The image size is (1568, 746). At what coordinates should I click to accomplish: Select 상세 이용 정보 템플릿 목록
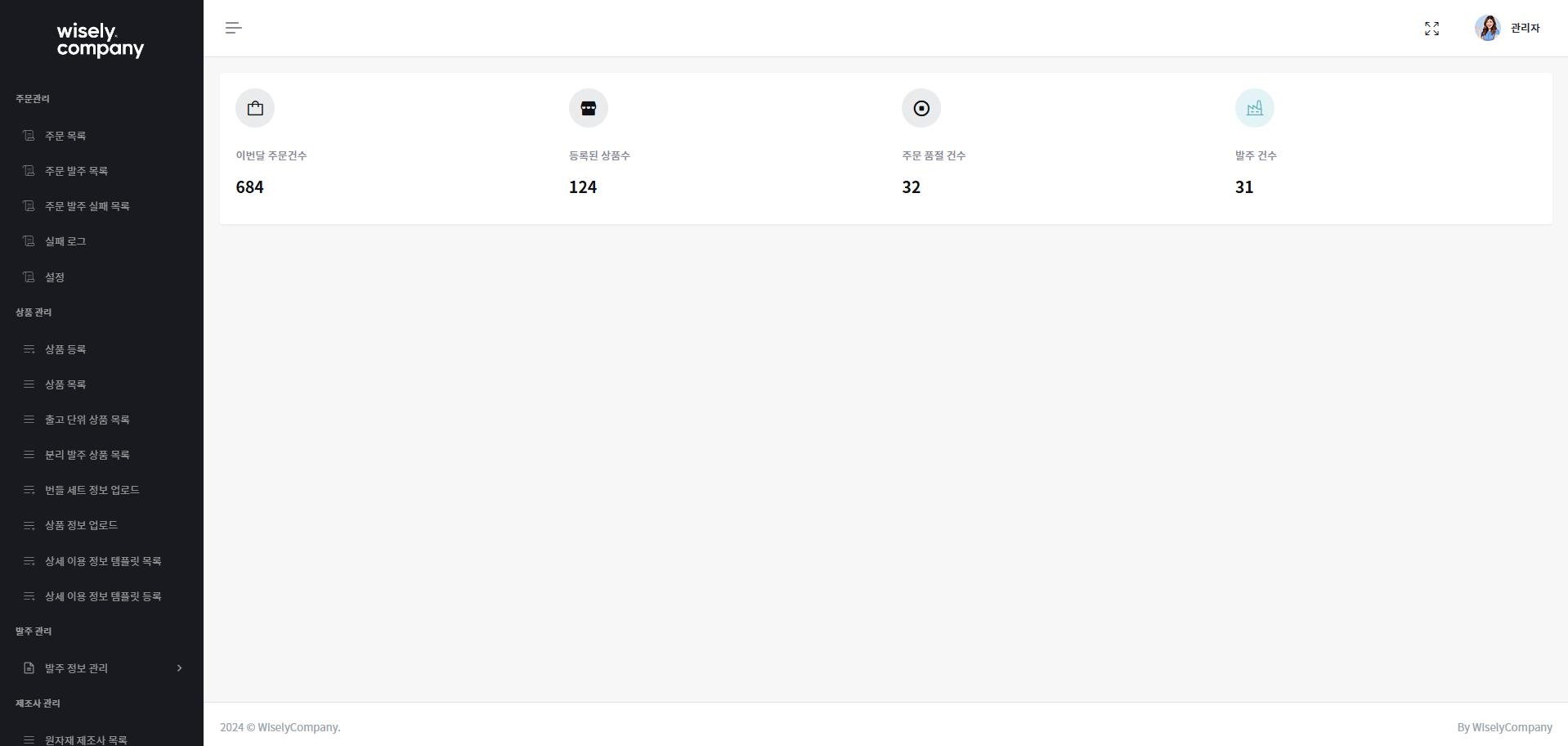[x=103, y=561]
